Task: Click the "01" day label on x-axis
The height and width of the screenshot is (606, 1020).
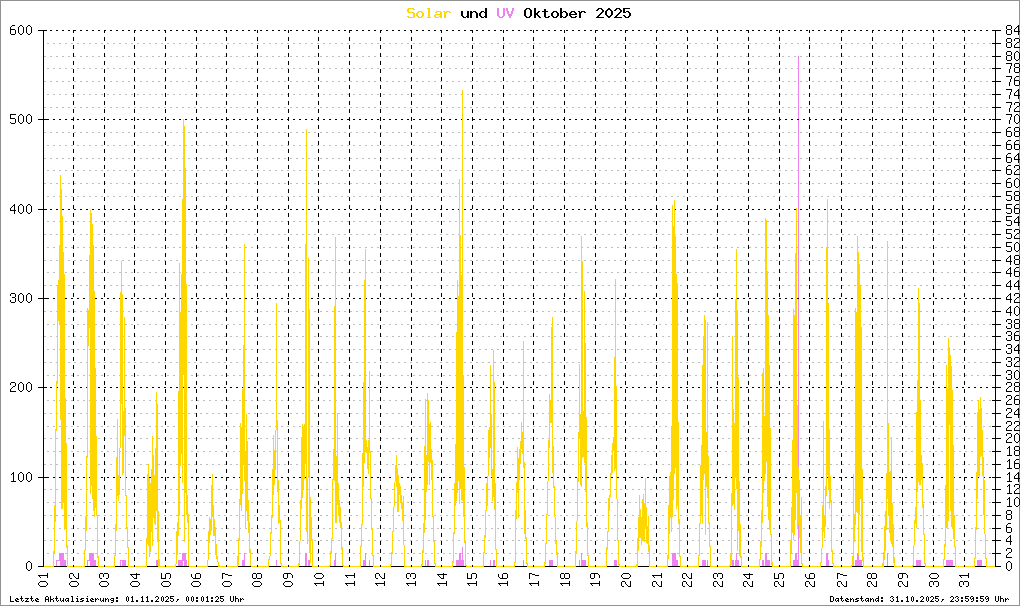Action: [x=44, y=581]
